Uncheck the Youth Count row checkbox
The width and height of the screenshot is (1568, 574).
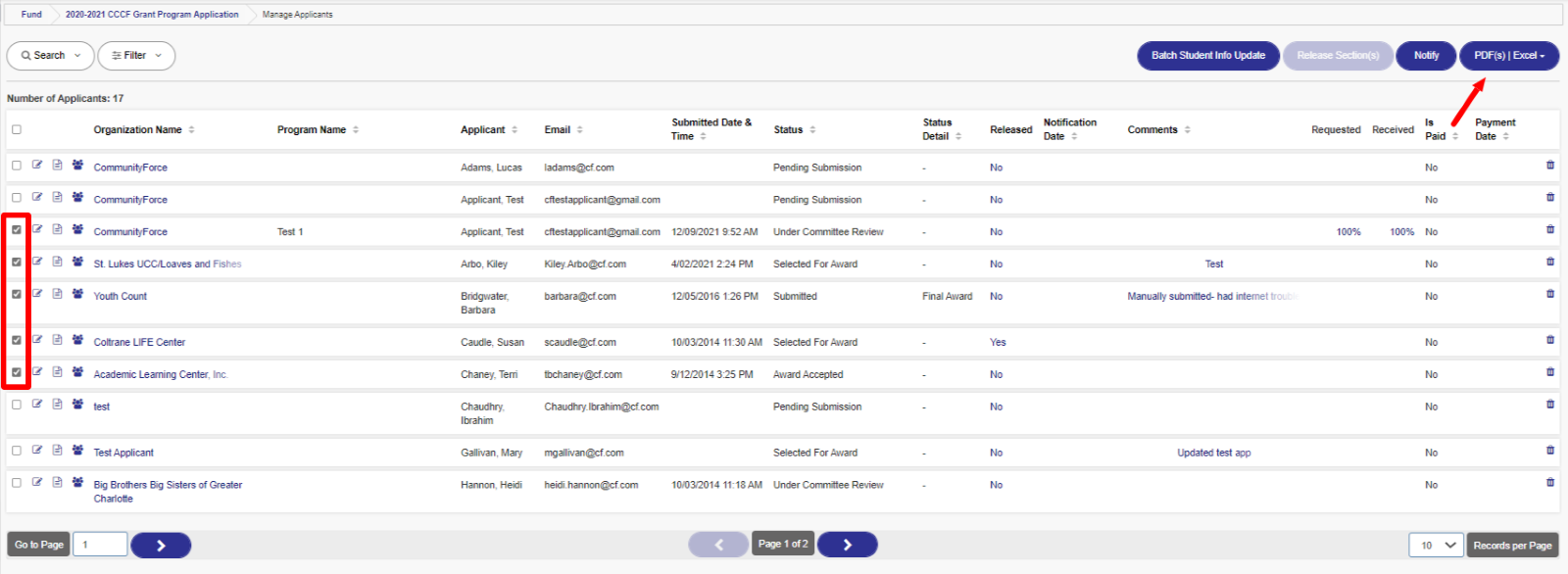coord(17,294)
